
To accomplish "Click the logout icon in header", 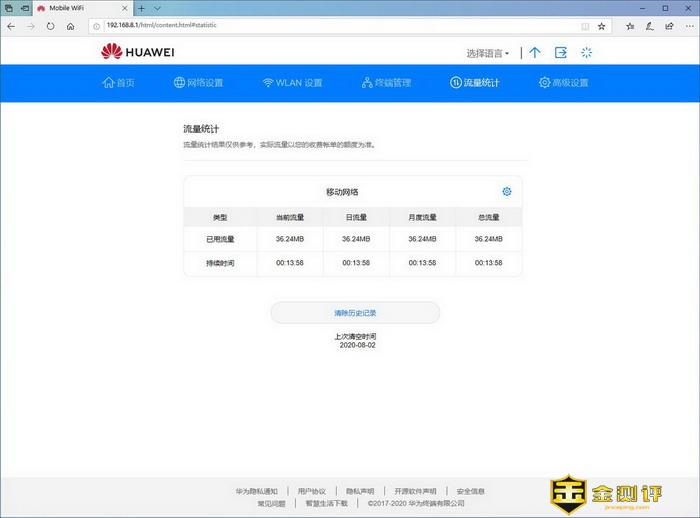I will (x=561, y=52).
